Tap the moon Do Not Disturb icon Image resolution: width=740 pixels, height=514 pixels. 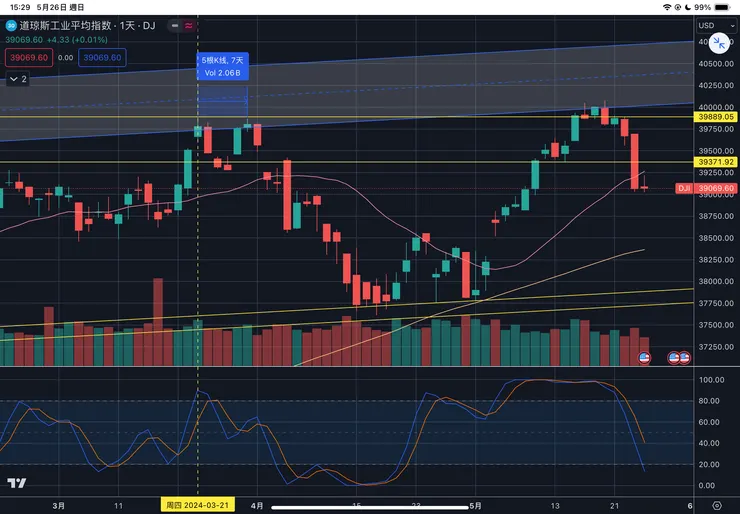click(688, 7)
